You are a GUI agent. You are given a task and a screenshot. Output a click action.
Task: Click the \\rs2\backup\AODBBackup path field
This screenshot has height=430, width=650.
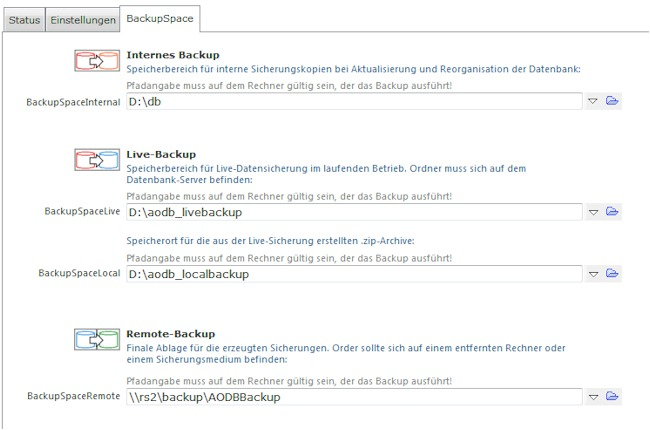point(354,397)
